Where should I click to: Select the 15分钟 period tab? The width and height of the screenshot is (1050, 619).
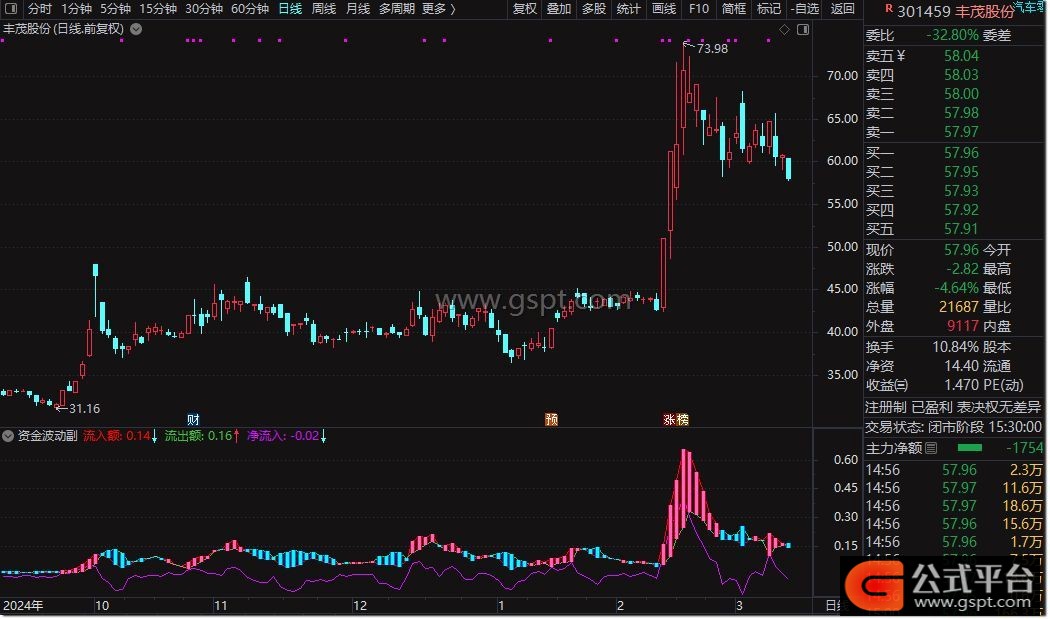(x=158, y=9)
